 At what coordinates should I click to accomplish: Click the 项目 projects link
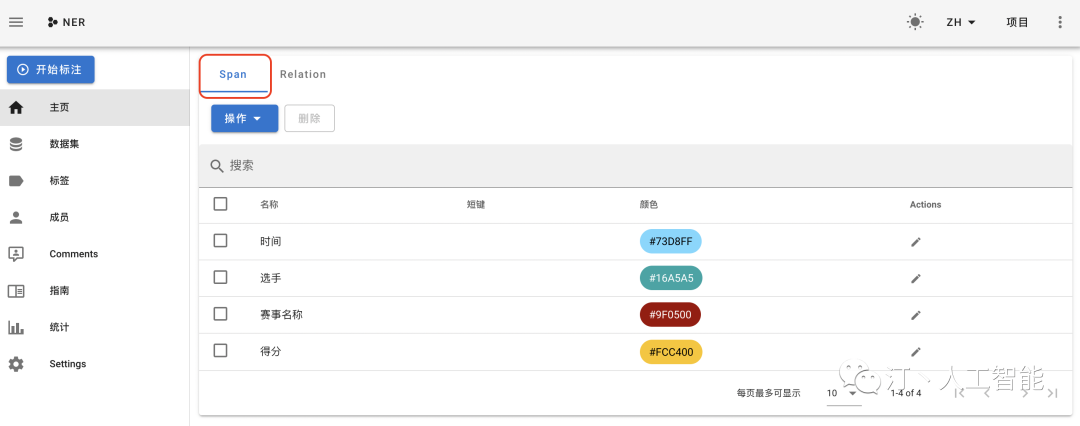click(x=1017, y=22)
